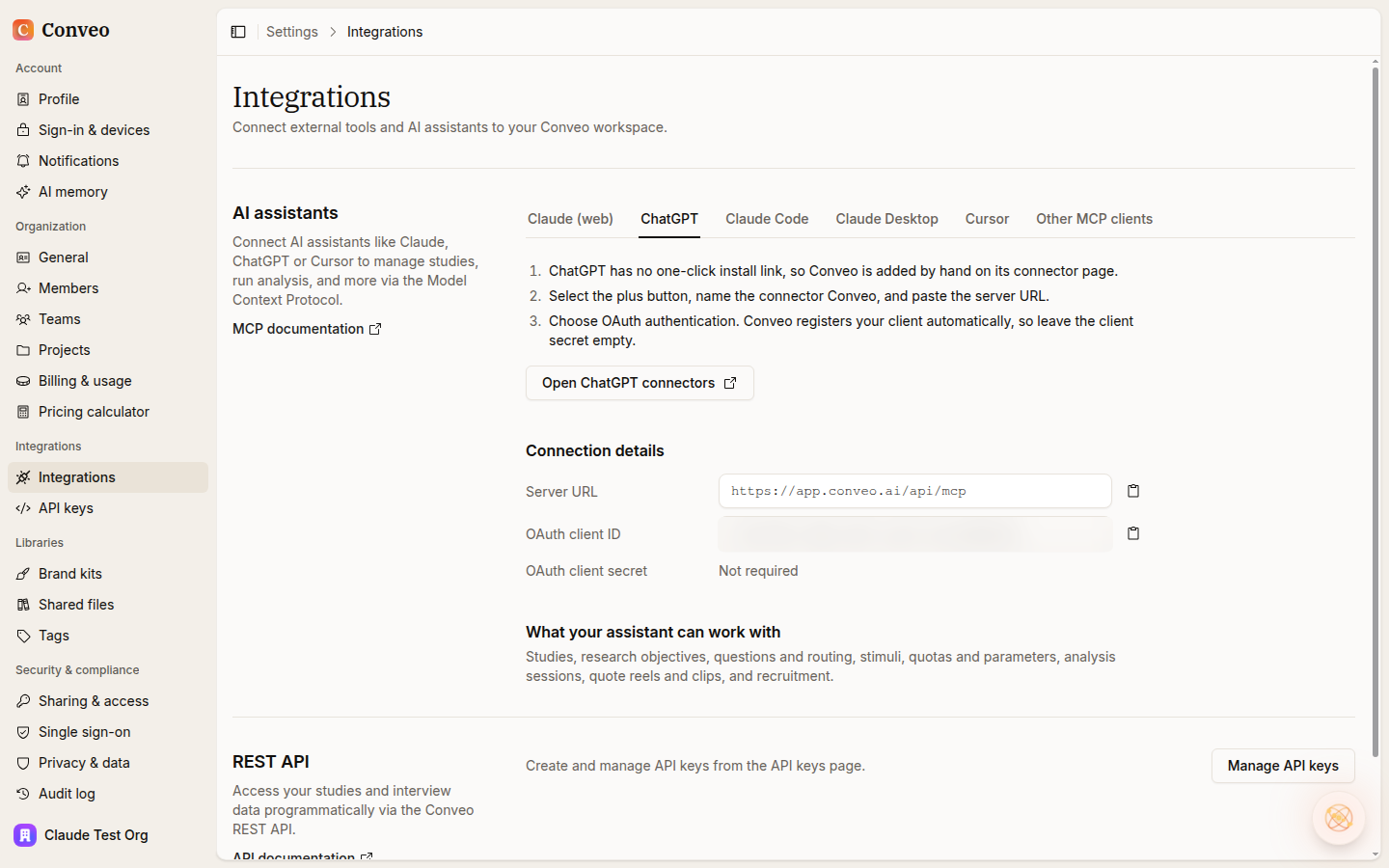1389x868 pixels.
Task: Click the AI memory sparkle icon
Action: tap(23, 192)
